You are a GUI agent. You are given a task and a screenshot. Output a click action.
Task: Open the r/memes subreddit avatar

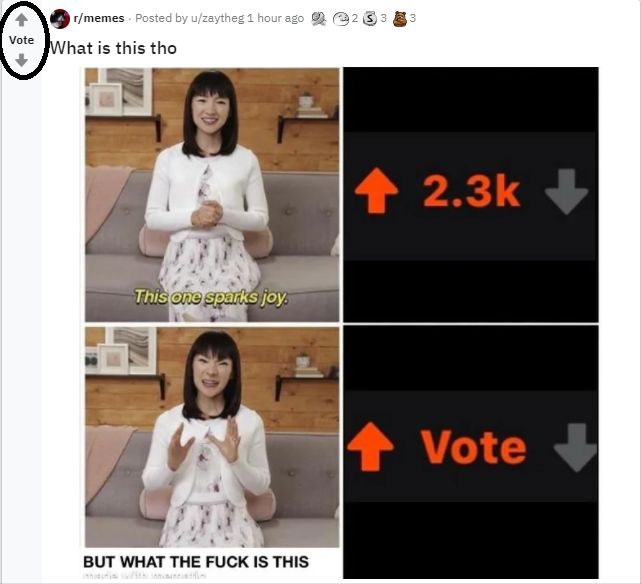click(60, 18)
